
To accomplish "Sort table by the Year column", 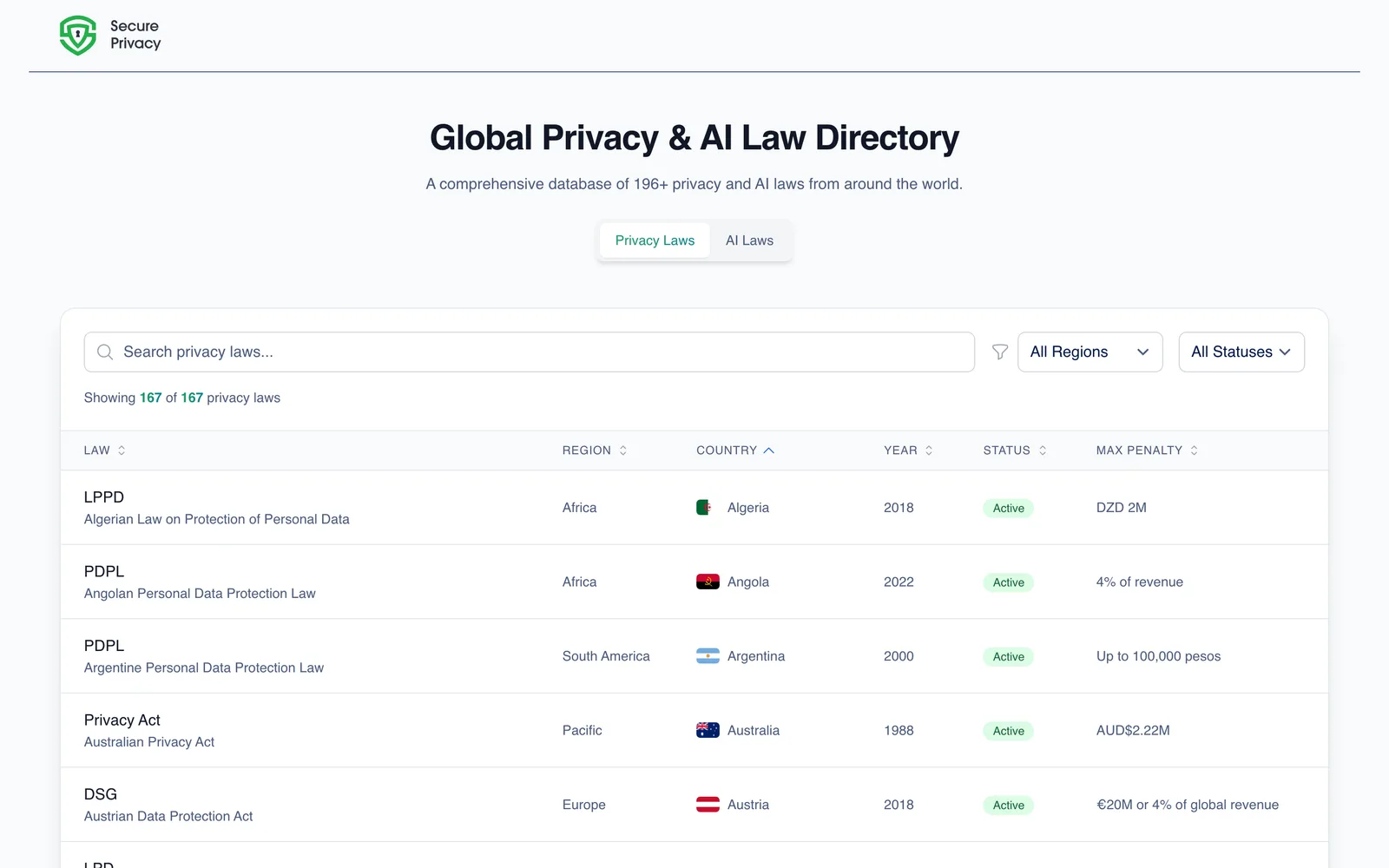I will coord(908,450).
